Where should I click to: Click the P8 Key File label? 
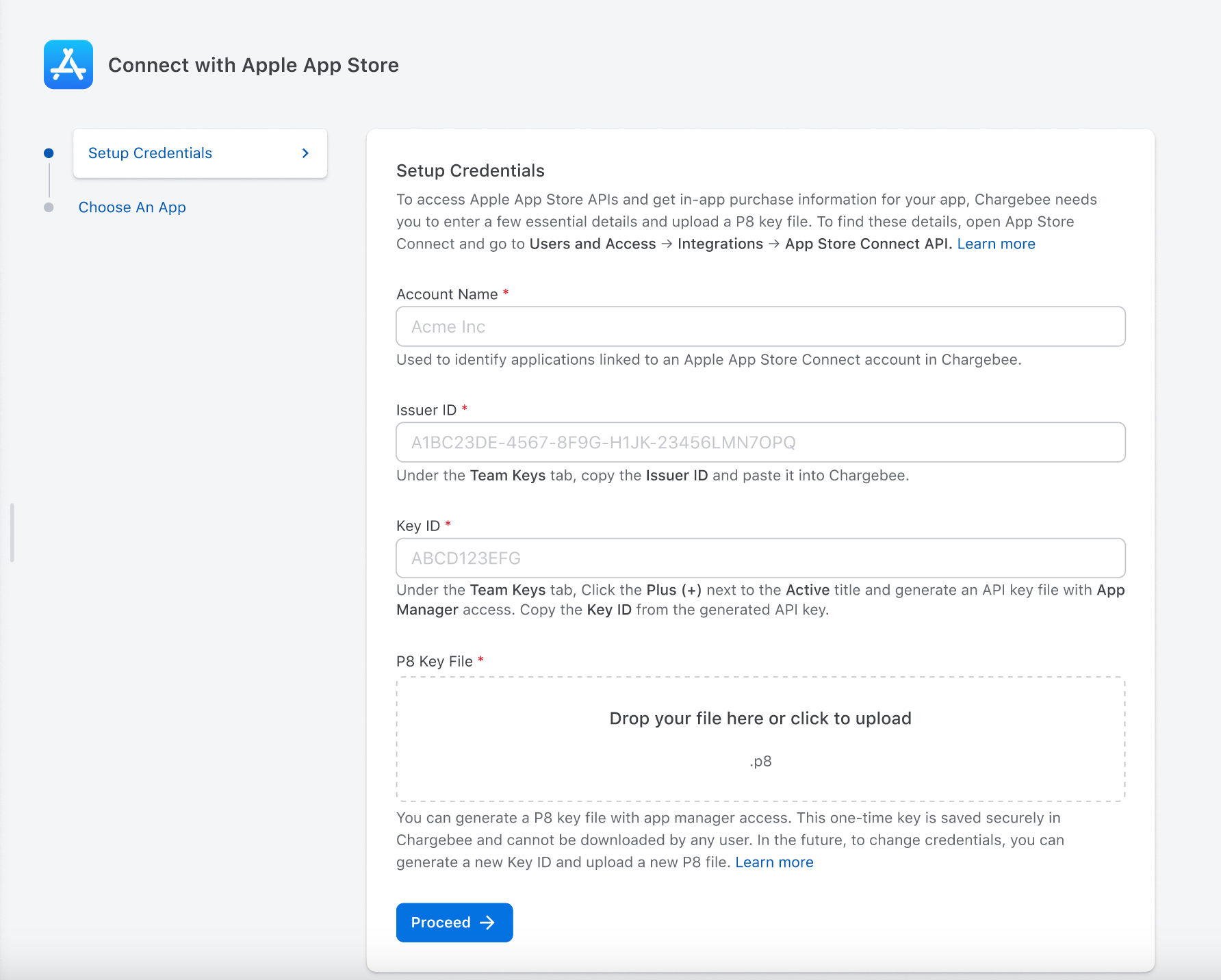pyautogui.click(x=434, y=661)
